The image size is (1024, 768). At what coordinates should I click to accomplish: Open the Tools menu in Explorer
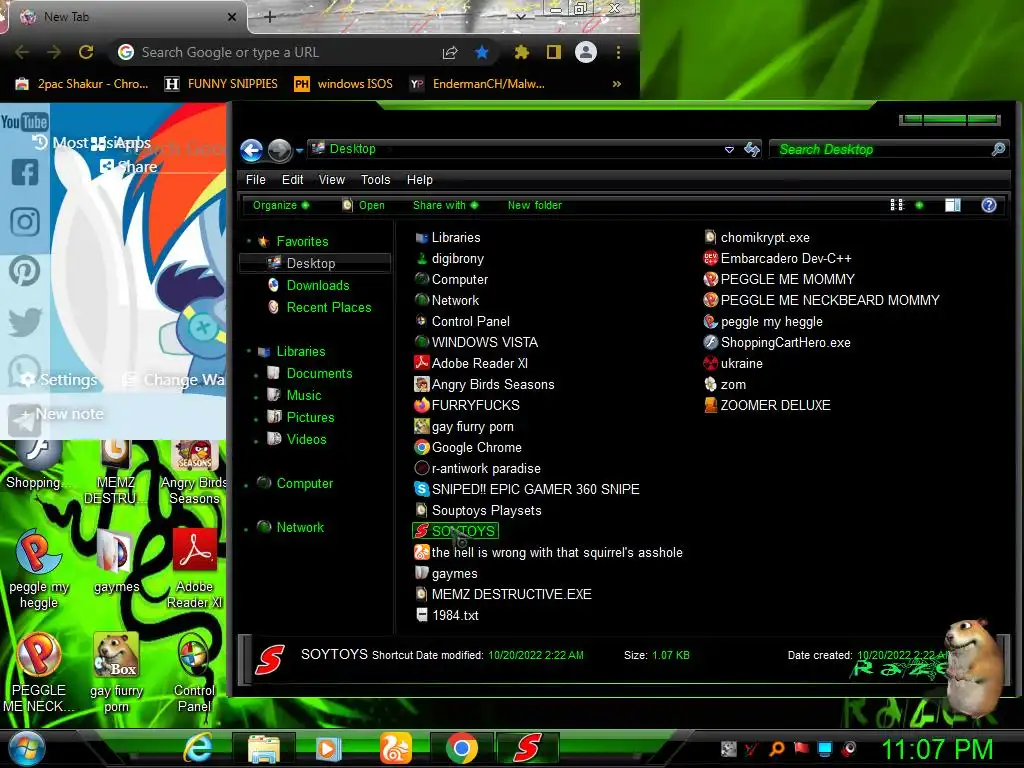click(376, 180)
